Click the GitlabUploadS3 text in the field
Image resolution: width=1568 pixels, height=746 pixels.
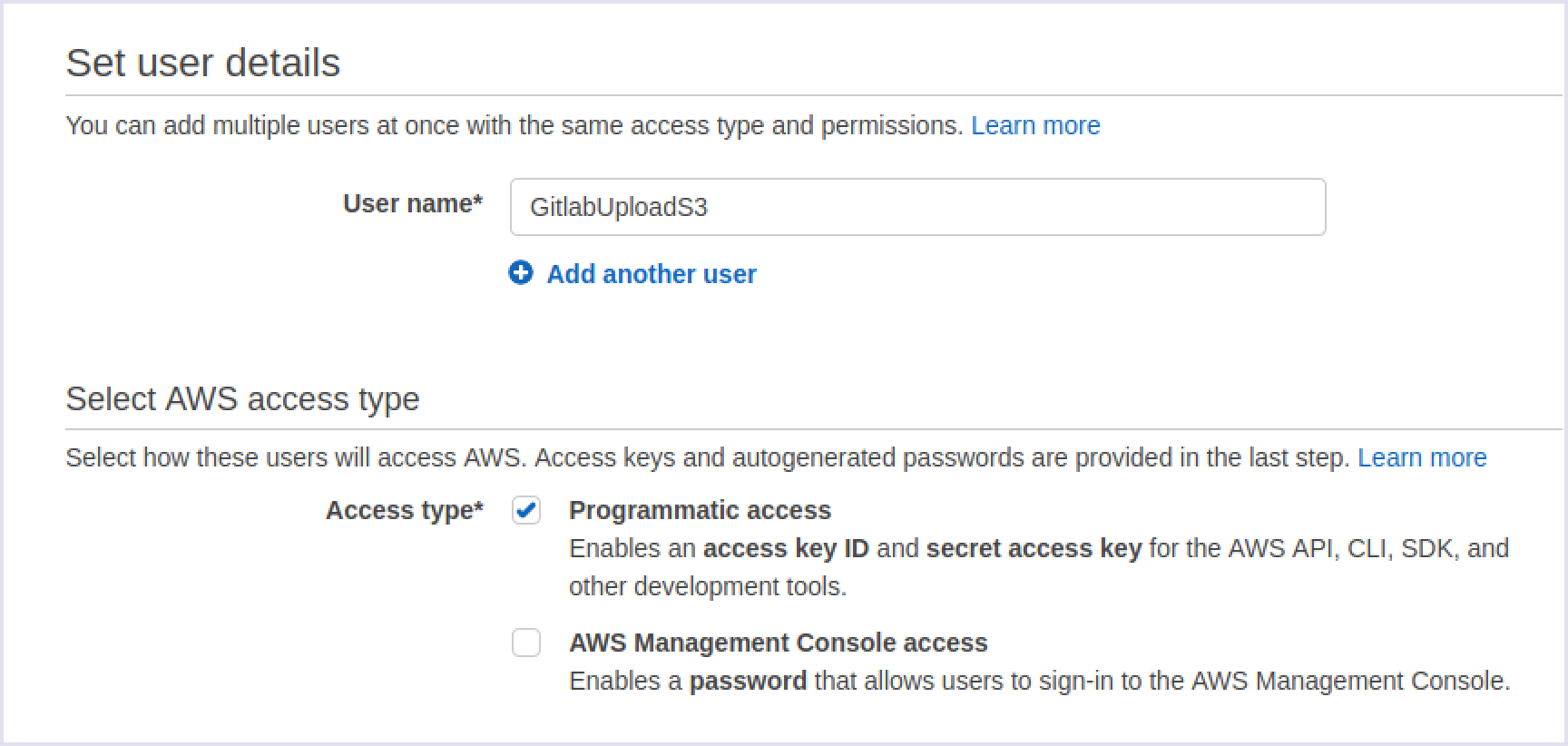[x=619, y=207]
